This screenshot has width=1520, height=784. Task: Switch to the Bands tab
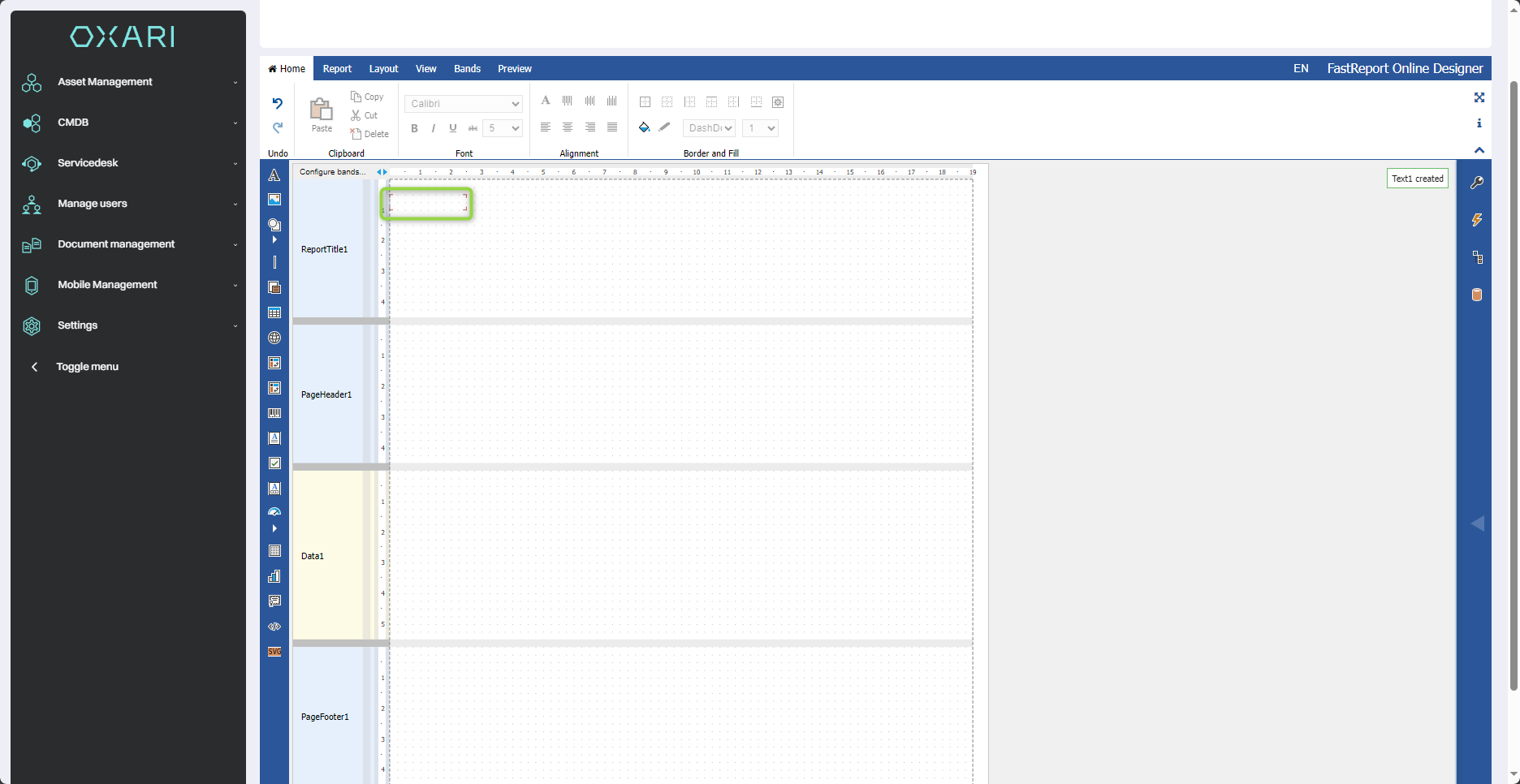click(467, 69)
